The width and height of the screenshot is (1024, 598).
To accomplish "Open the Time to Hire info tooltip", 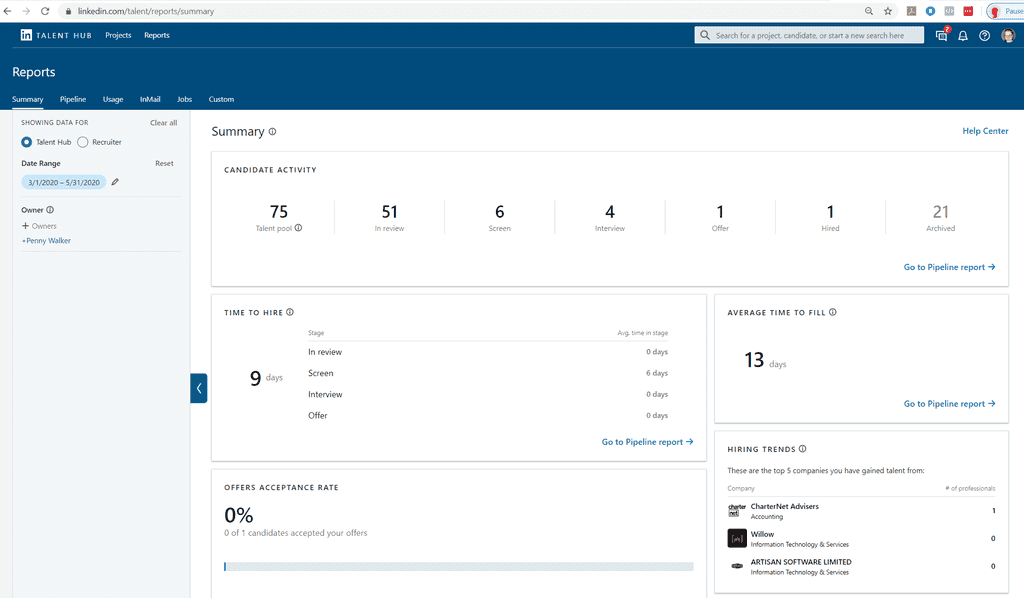I will coord(289,311).
